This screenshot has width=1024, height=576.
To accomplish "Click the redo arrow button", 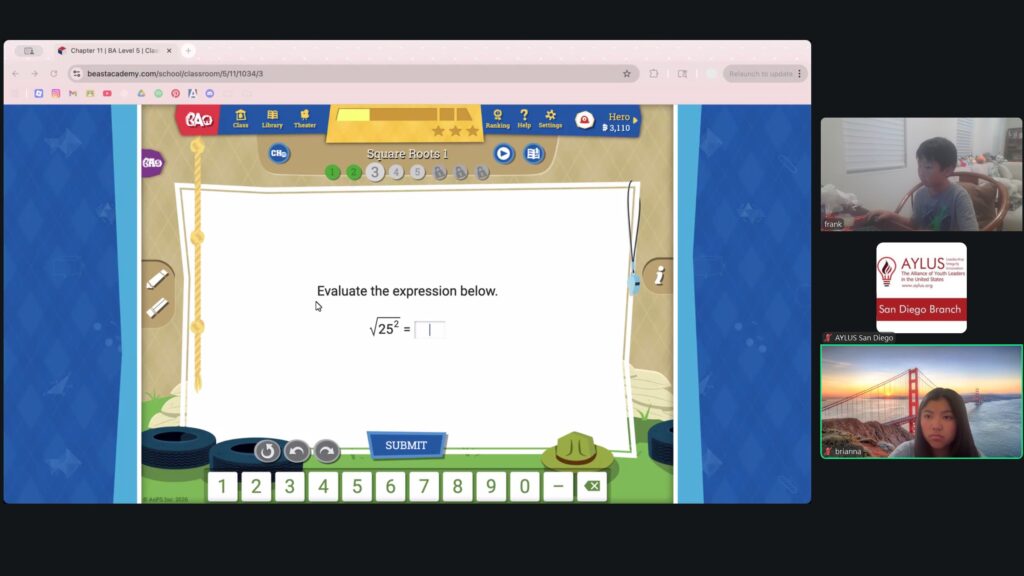I will point(327,451).
